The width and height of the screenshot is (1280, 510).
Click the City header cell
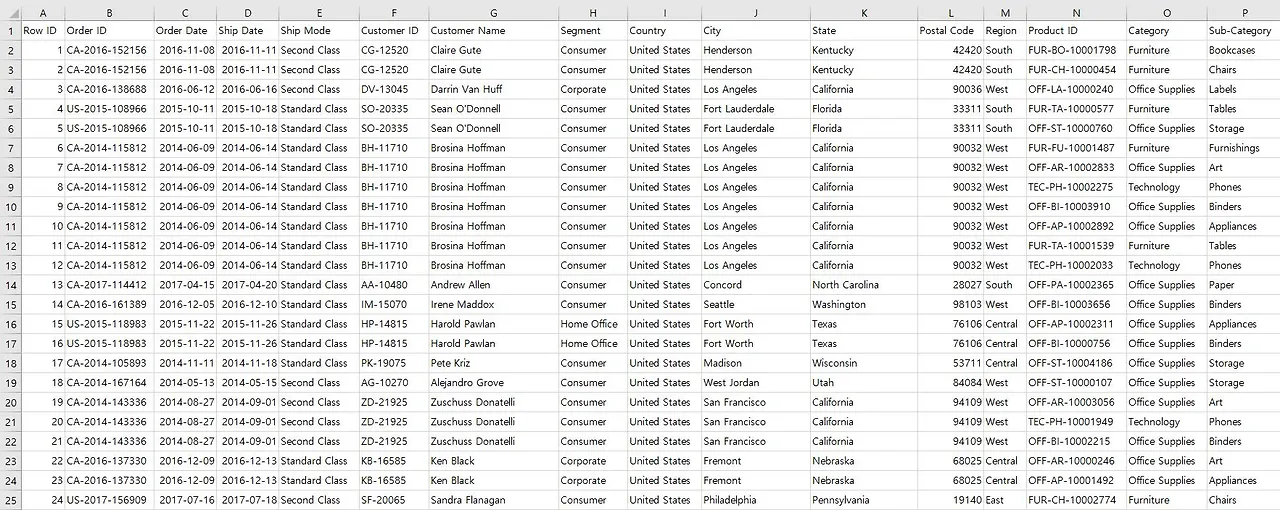[x=755, y=30]
